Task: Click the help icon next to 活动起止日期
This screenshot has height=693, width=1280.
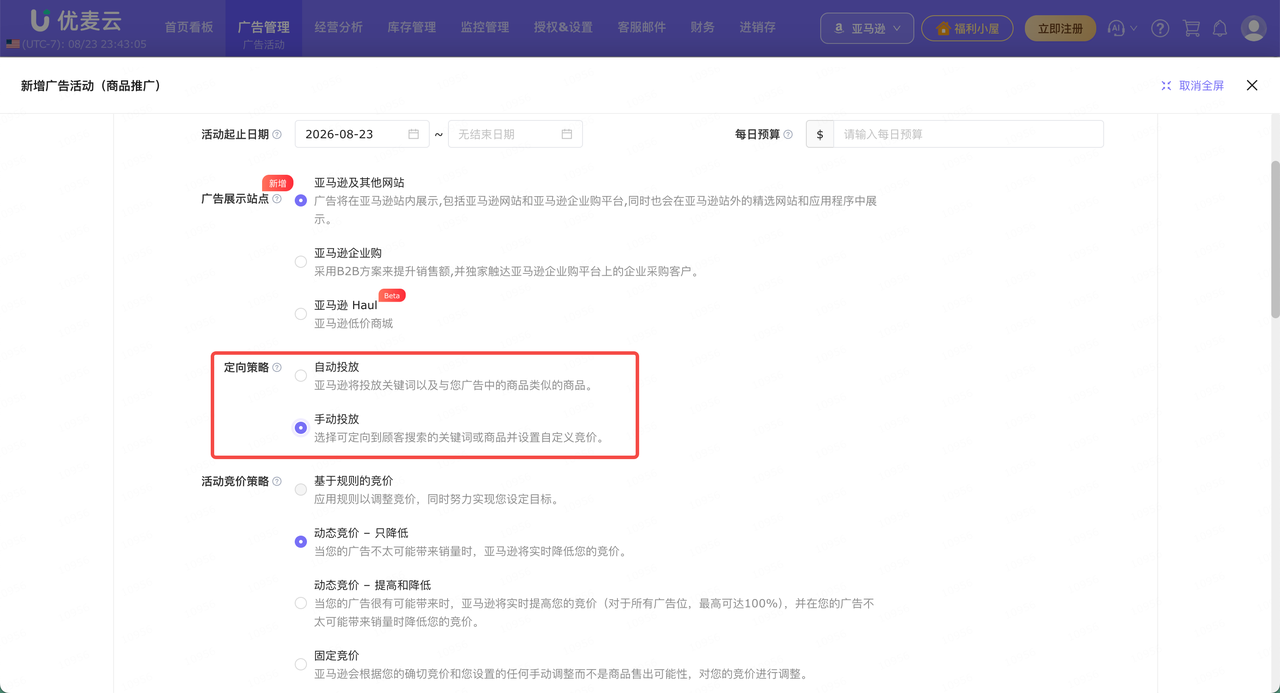Action: coord(277,134)
